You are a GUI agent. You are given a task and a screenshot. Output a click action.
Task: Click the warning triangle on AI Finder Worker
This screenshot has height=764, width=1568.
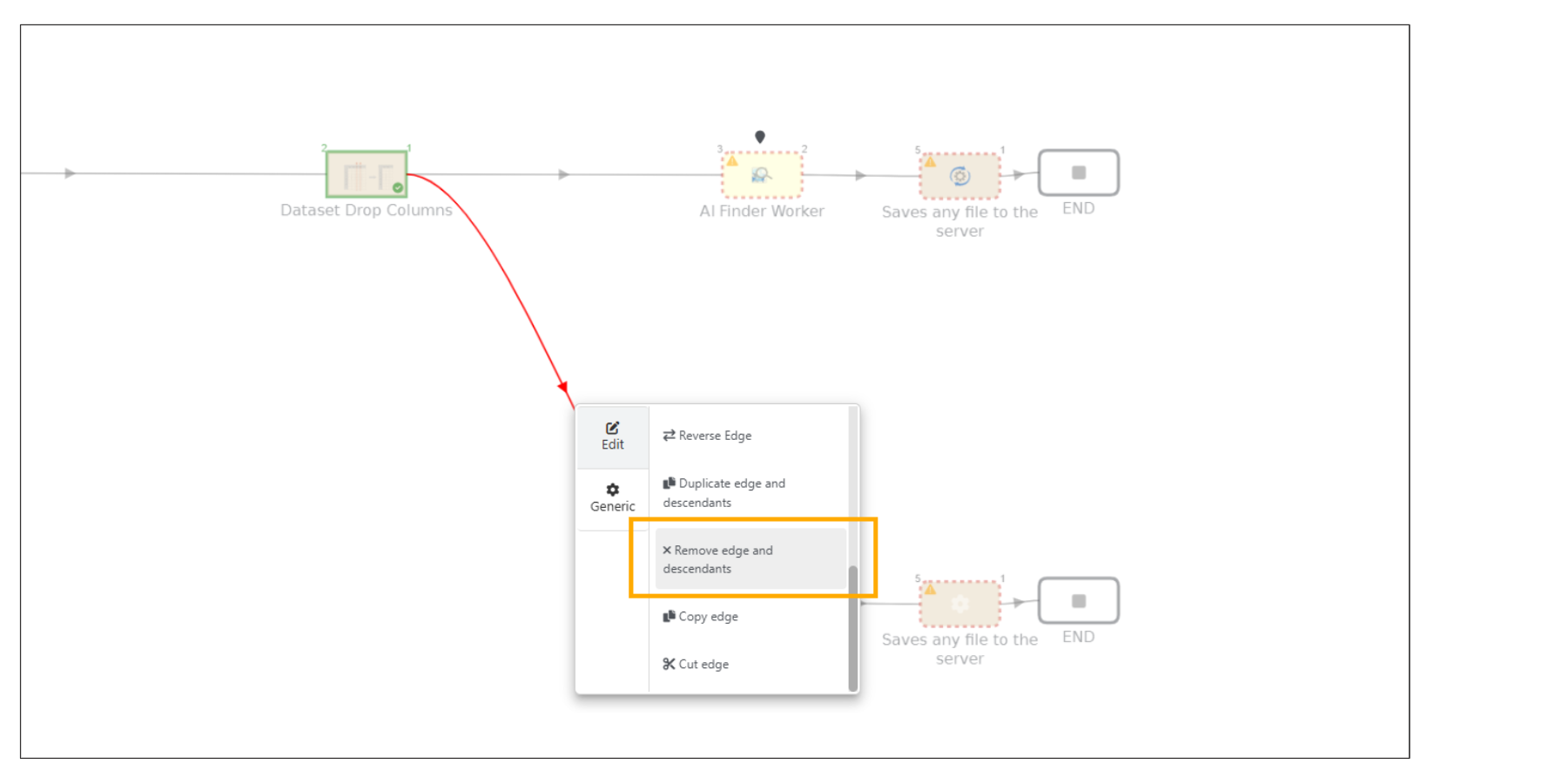coord(732,161)
